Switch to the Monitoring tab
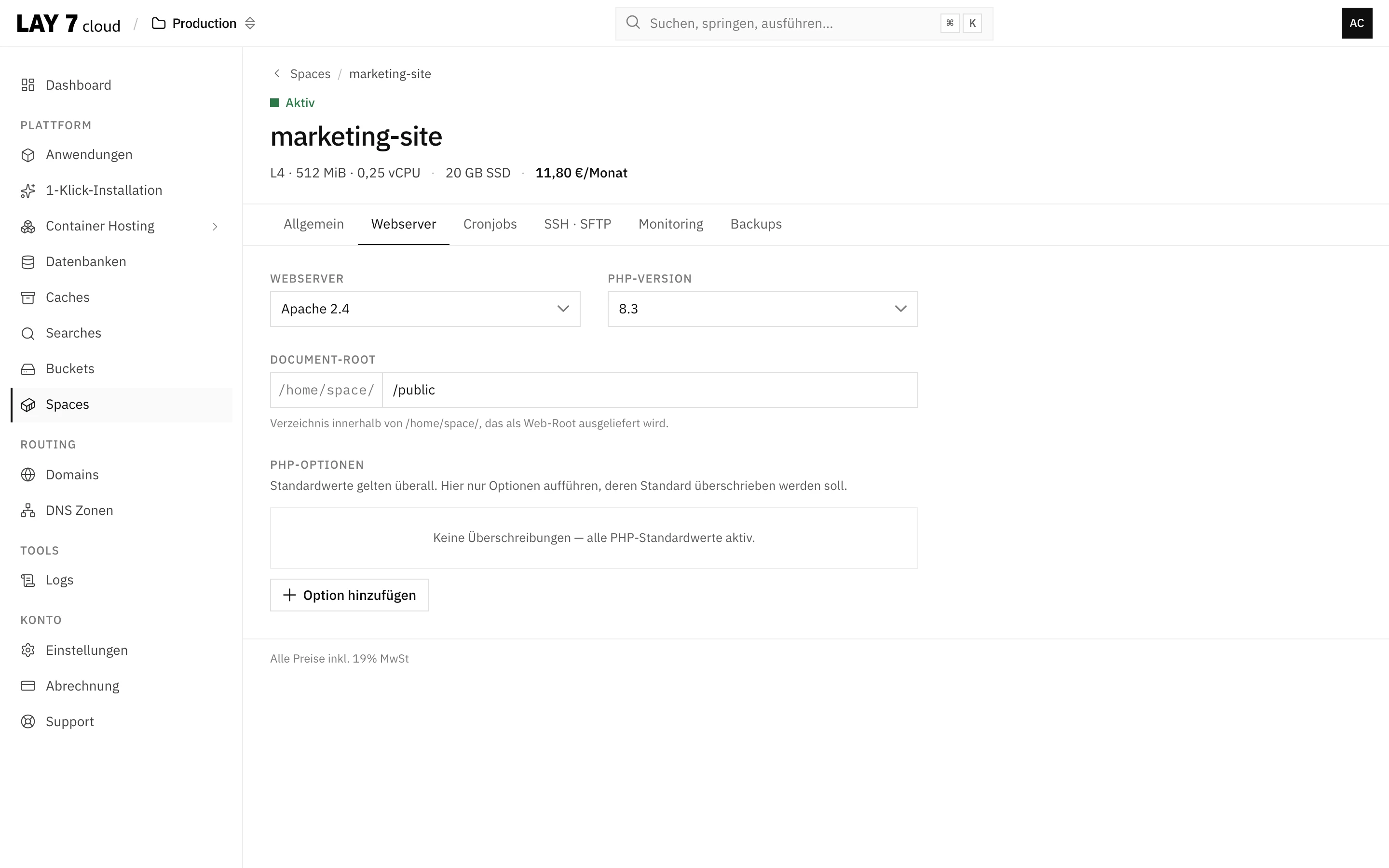 [671, 224]
